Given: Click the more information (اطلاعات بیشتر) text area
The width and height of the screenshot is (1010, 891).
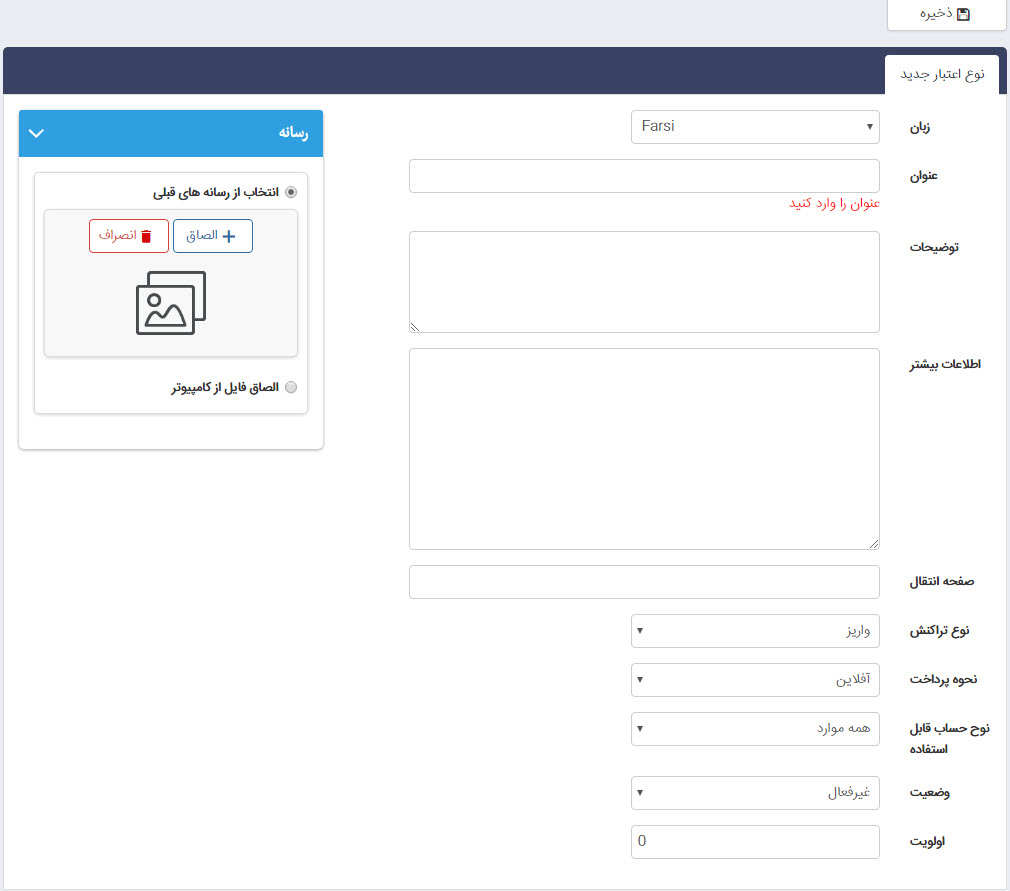Looking at the screenshot, I should [x=644, y=449].
